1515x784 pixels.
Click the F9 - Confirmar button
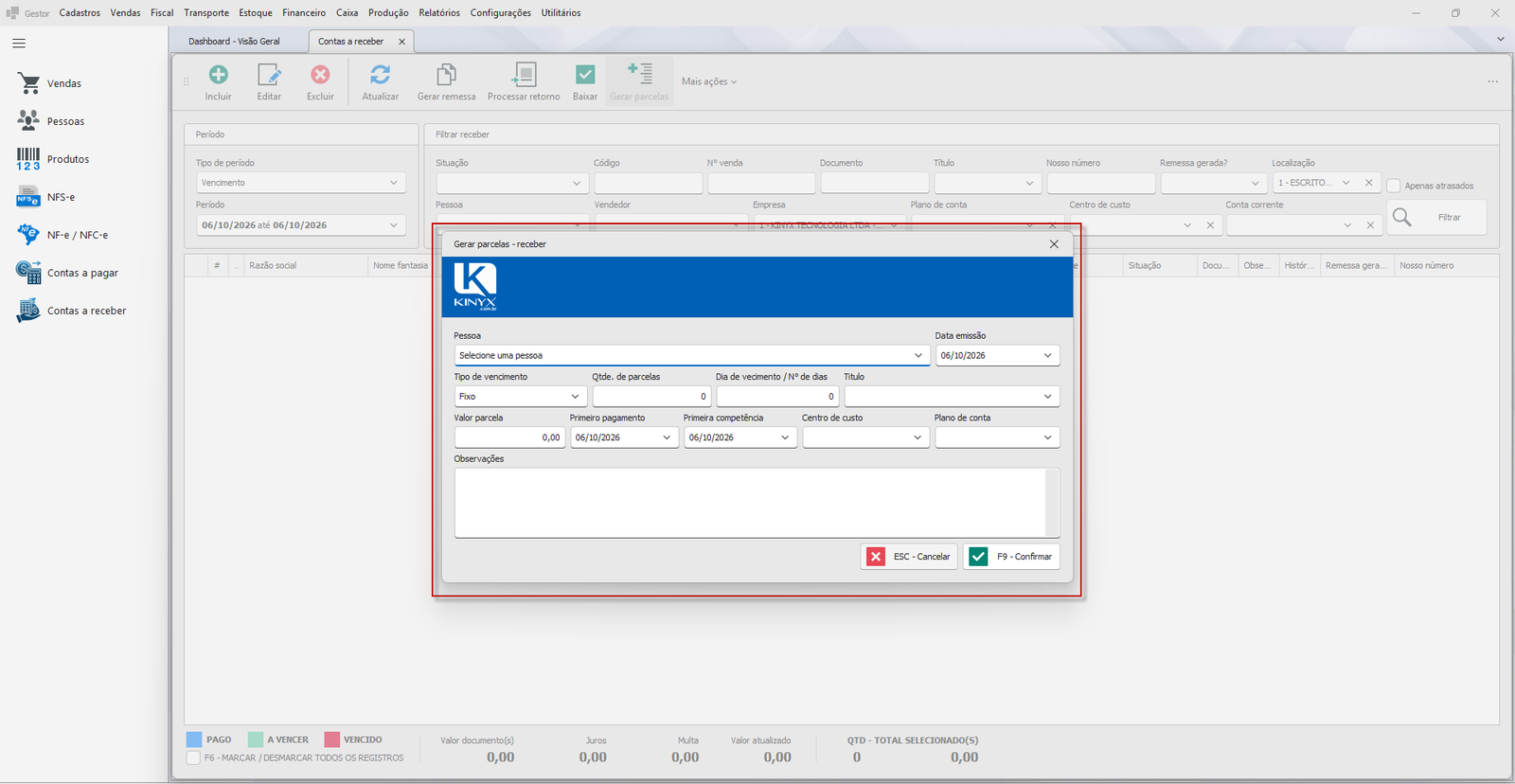[x=1011, y=557]
